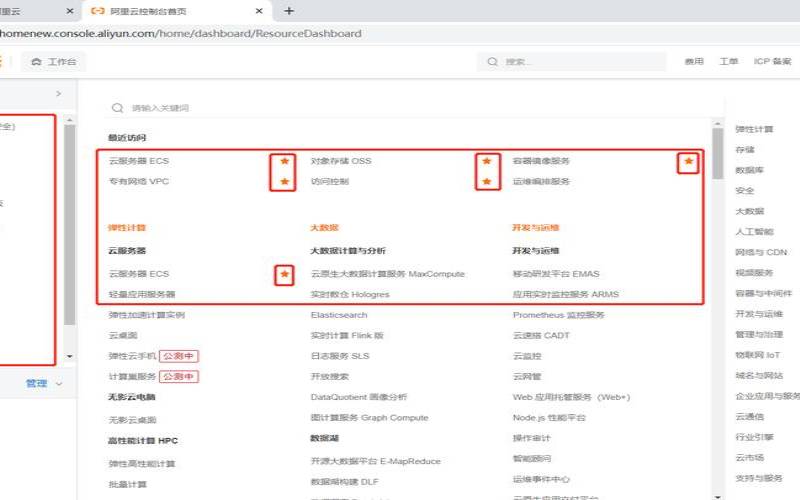
Task: Open the 工单 menu in the header
Action: point(729,61)
